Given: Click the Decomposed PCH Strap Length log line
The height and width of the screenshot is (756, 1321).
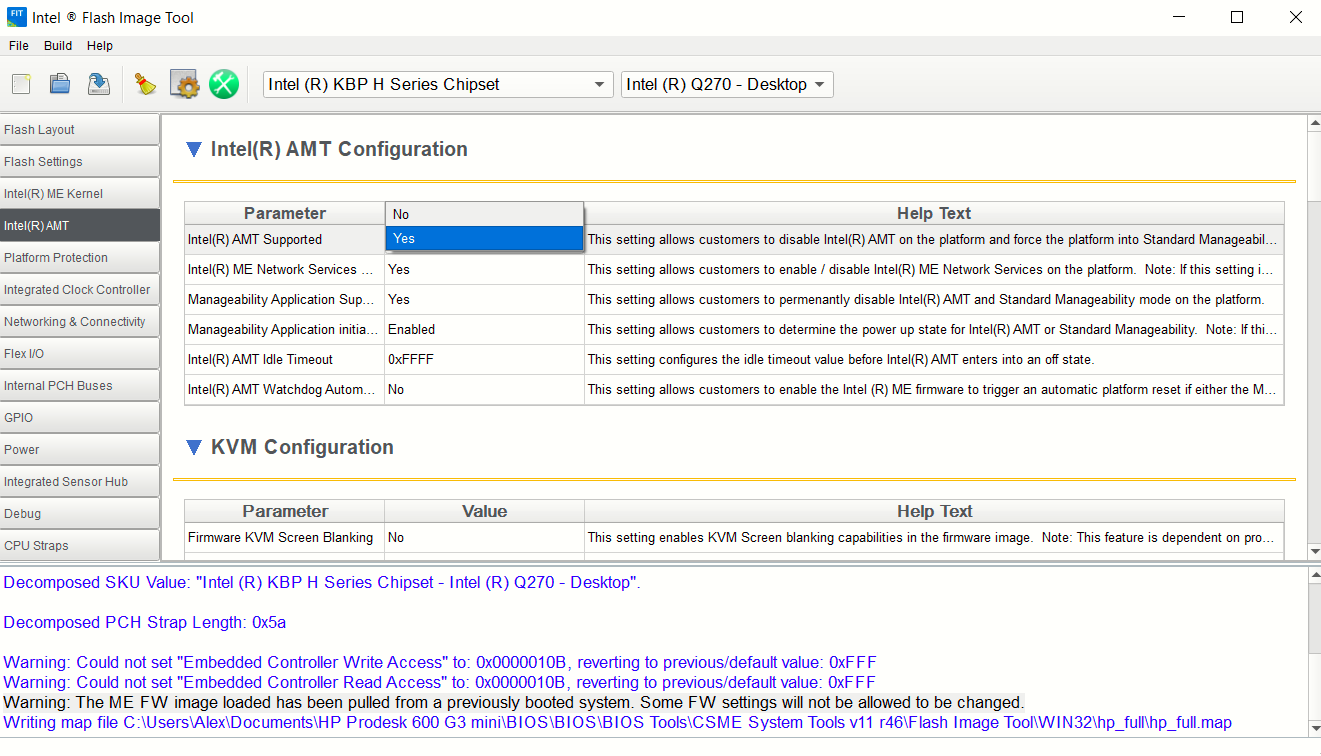Looking at the screenshot, I should pos(145,623).
